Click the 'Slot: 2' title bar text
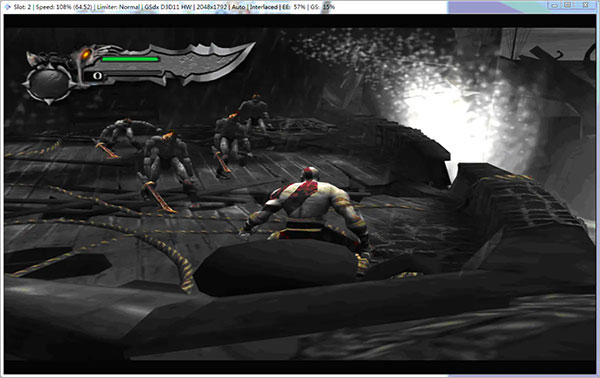 pyautogui.click(x=22, y=7)
